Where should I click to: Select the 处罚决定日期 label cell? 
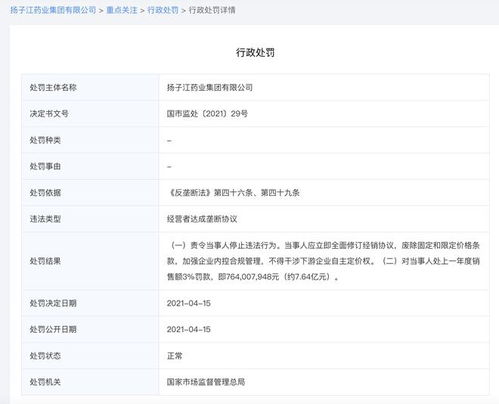click(90, 303)
